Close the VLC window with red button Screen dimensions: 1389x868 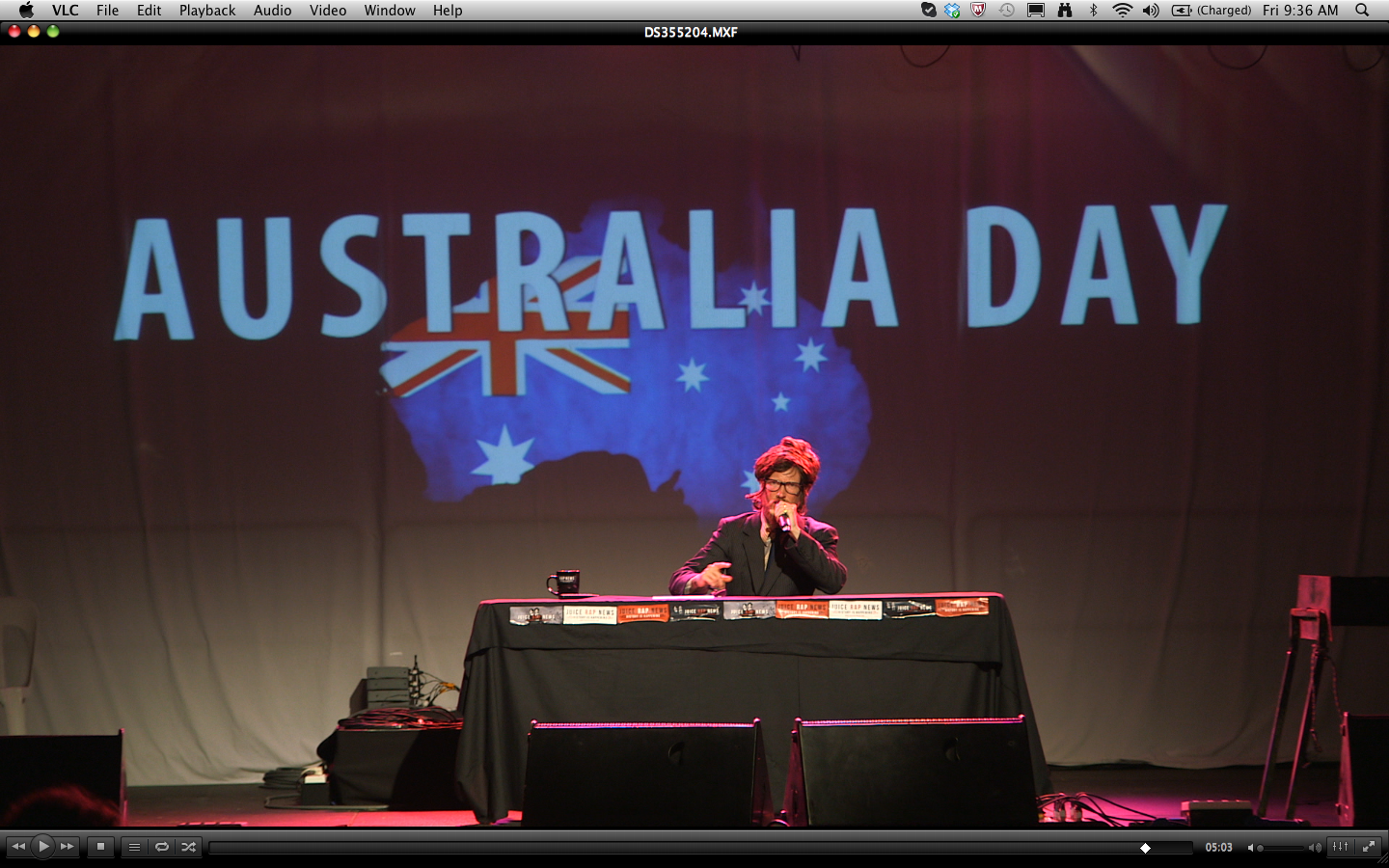click(14, 32)
